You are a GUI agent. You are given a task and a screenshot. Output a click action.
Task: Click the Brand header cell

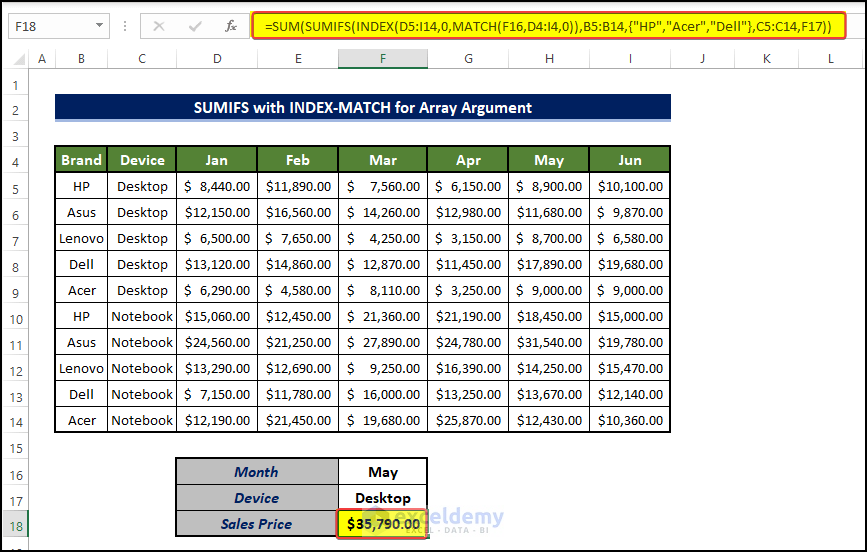point(81,160)
